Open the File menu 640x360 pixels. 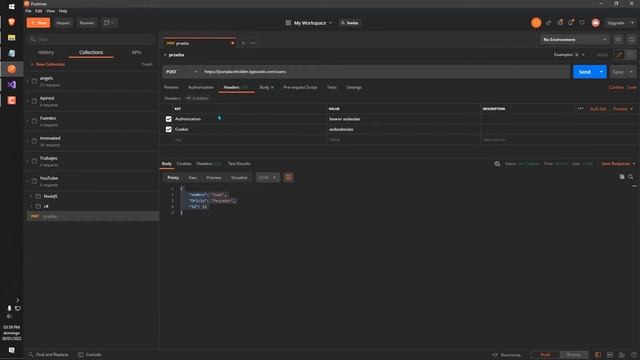point(28,11)
